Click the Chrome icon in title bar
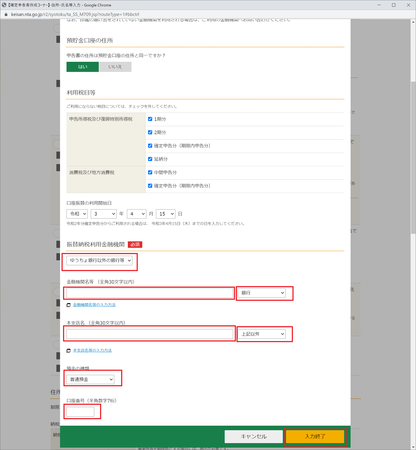Viewport: 416px width, 450px height. pyautogui.click(x=4, y=5)
